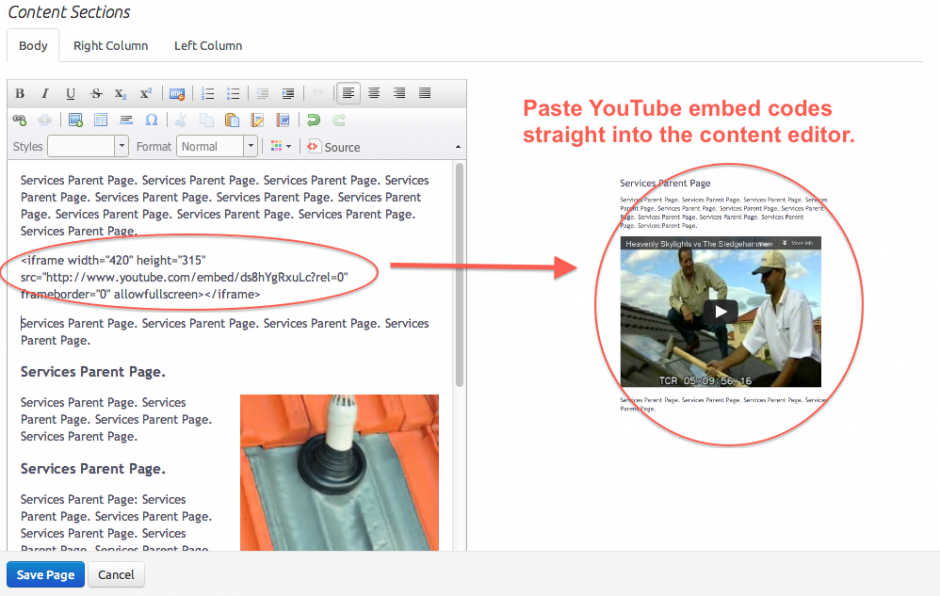Insert a horizontal line
The width and height of the screenshot is (940, 596).
[126, 121]
